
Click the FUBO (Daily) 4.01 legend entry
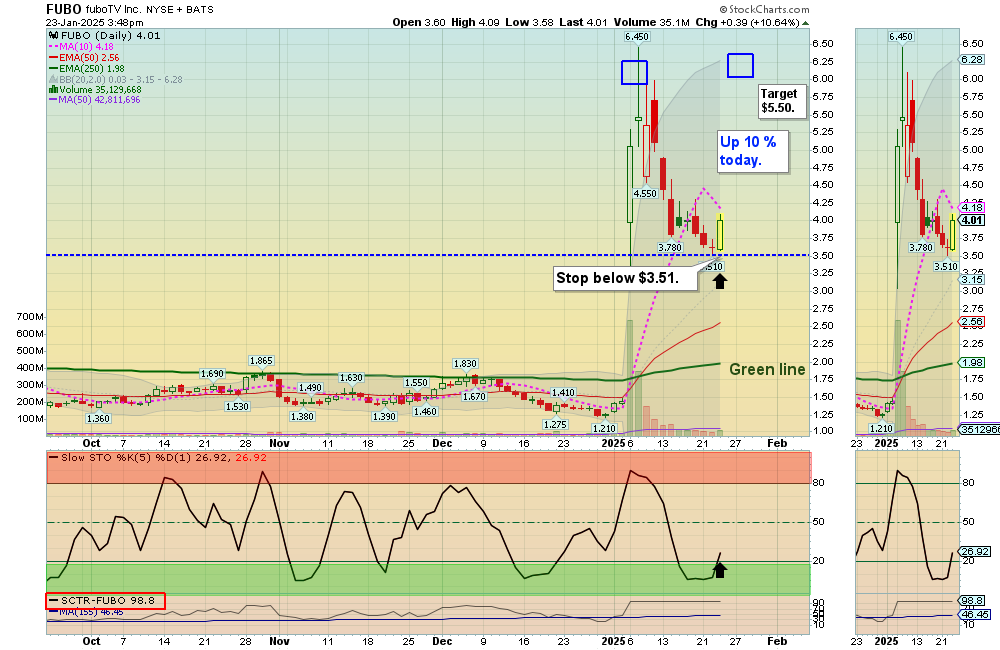pyautogui.click(x=105, y=36)
